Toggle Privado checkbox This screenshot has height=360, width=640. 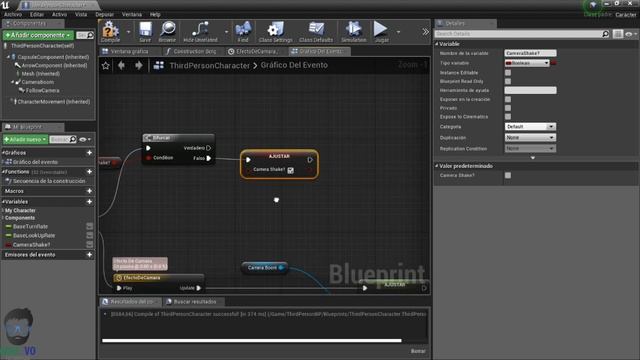click(x=508, y=108)
